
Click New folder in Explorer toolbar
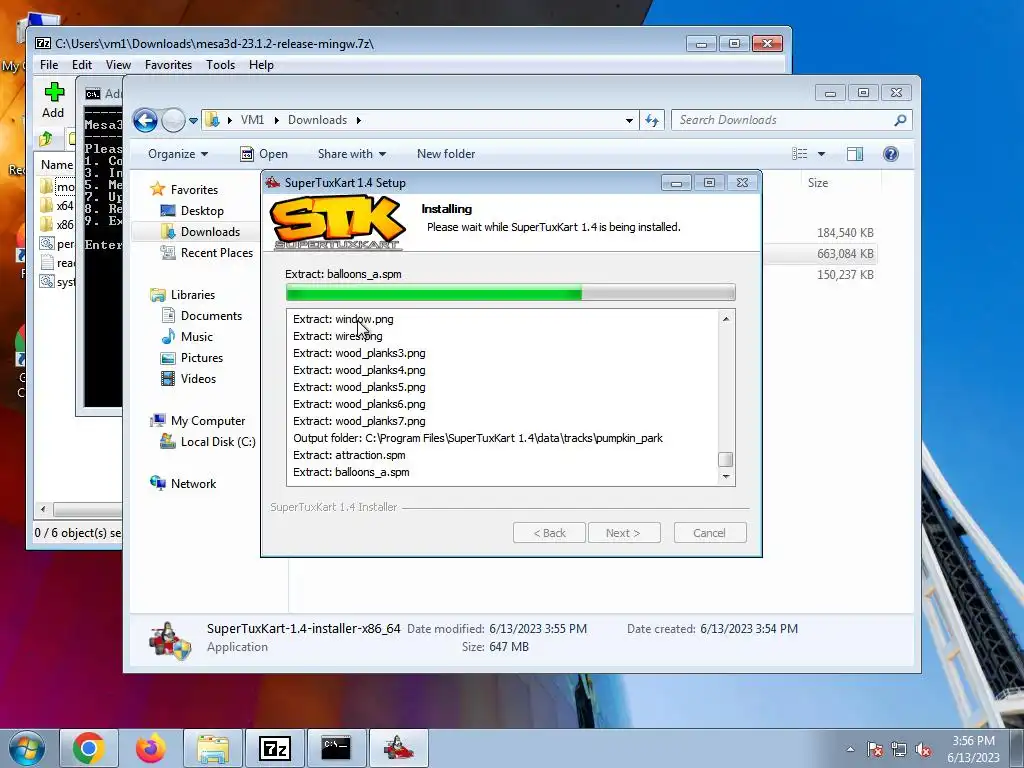click(x=446, y=154)
